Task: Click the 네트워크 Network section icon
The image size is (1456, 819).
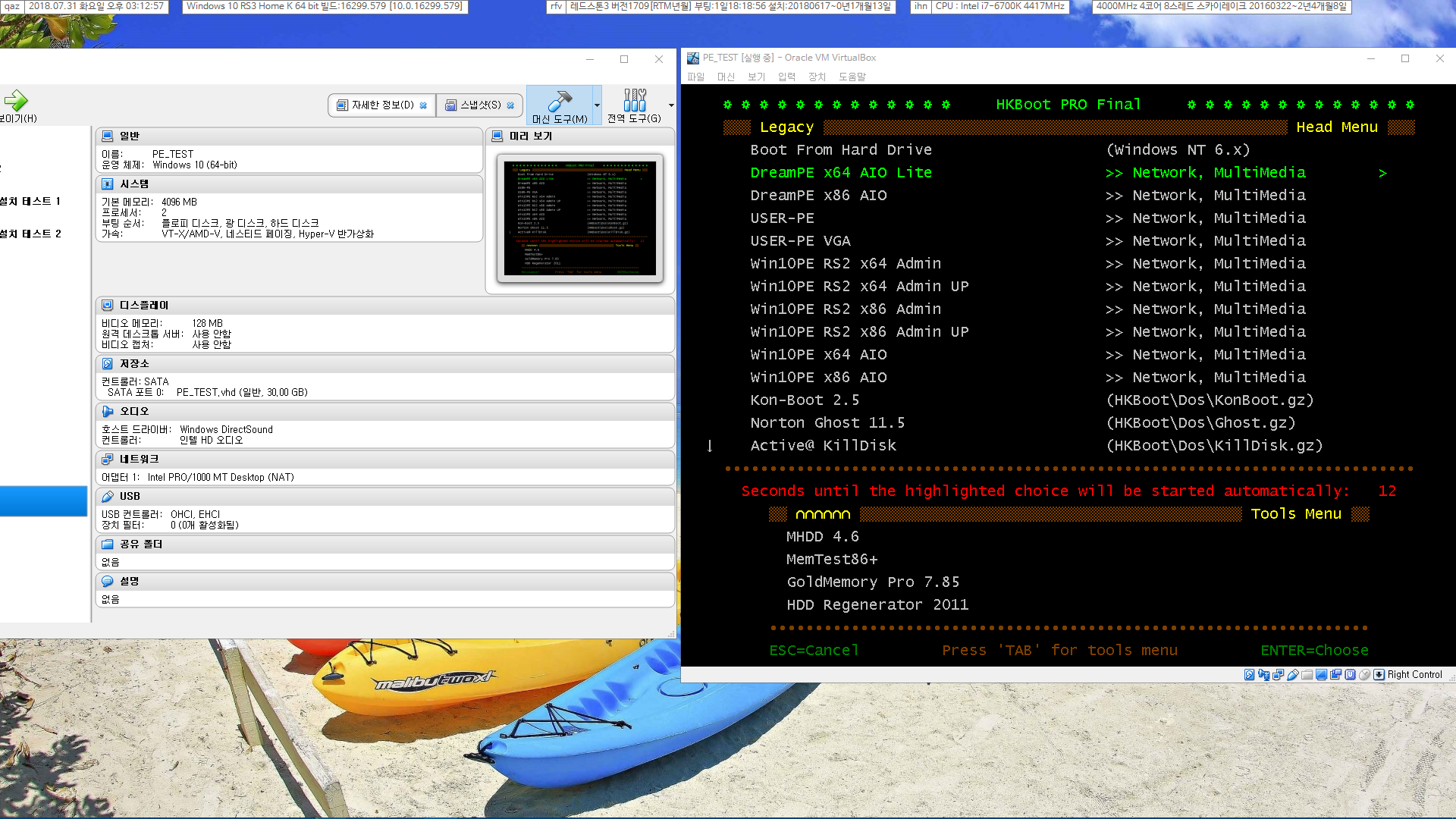Action: coord(108,459)
